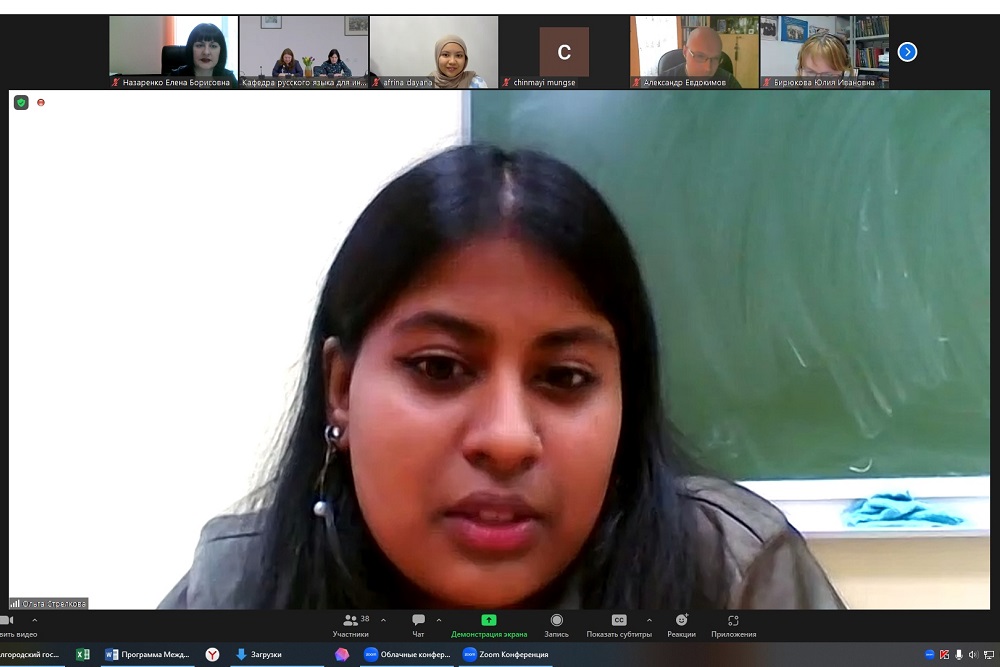Toggle system volume speaker in tray
The image size is (1000, 667).
point(973,655)
